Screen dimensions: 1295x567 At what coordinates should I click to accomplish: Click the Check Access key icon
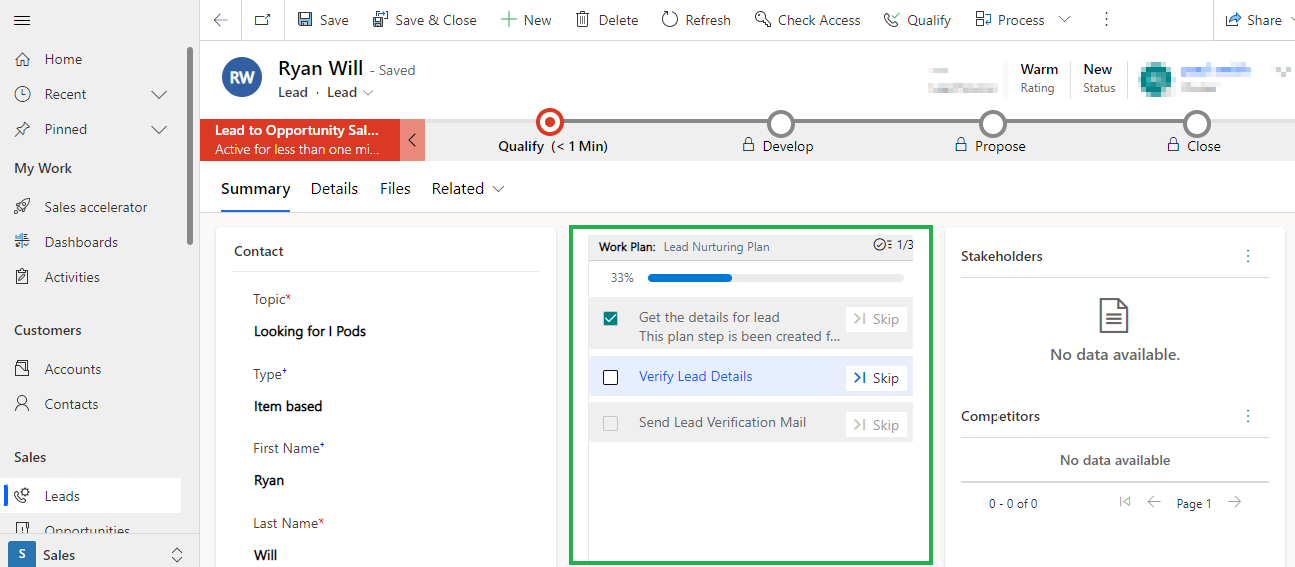click(x=763, y=20)
